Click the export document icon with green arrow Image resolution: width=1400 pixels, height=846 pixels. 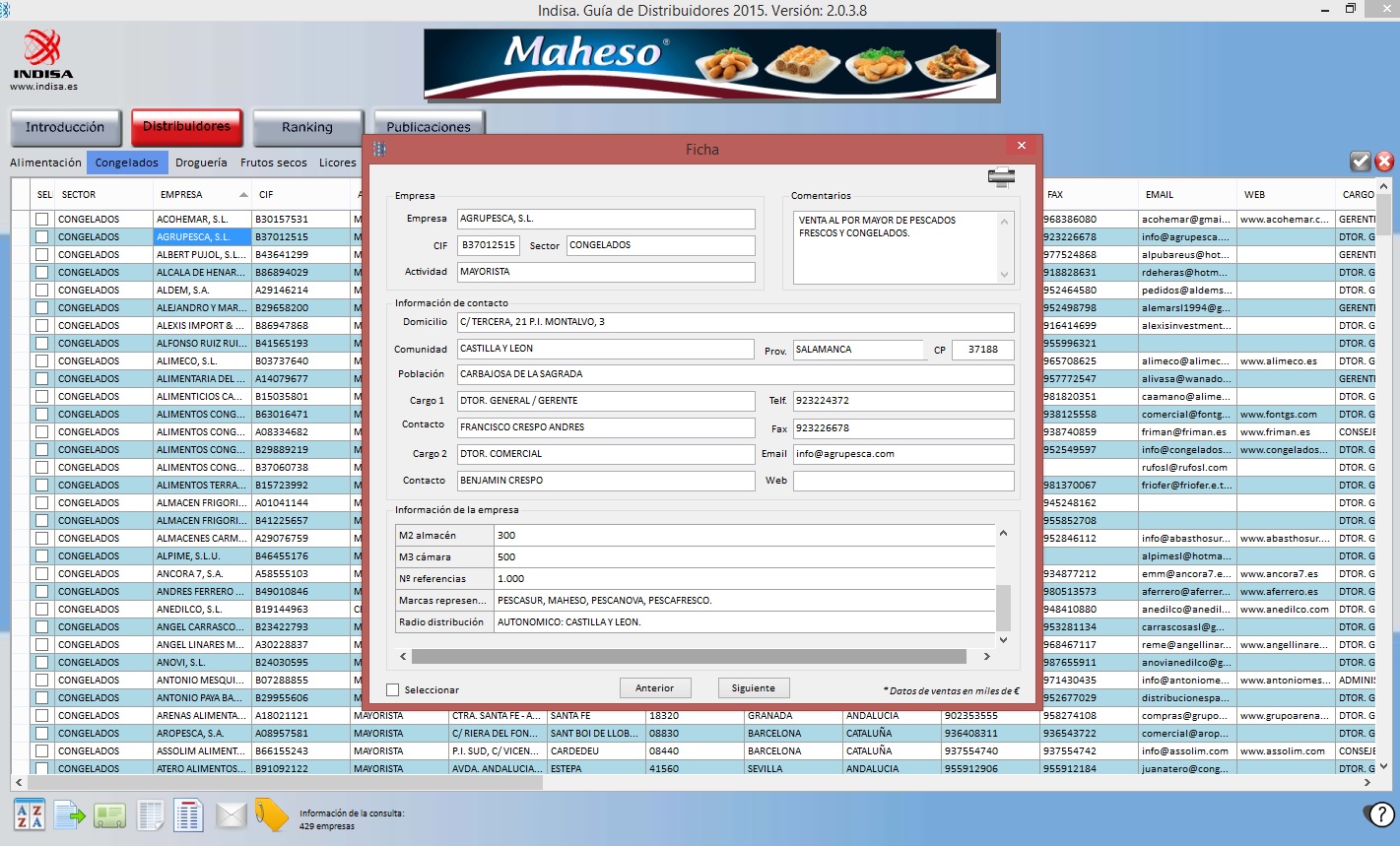point(70,814)
